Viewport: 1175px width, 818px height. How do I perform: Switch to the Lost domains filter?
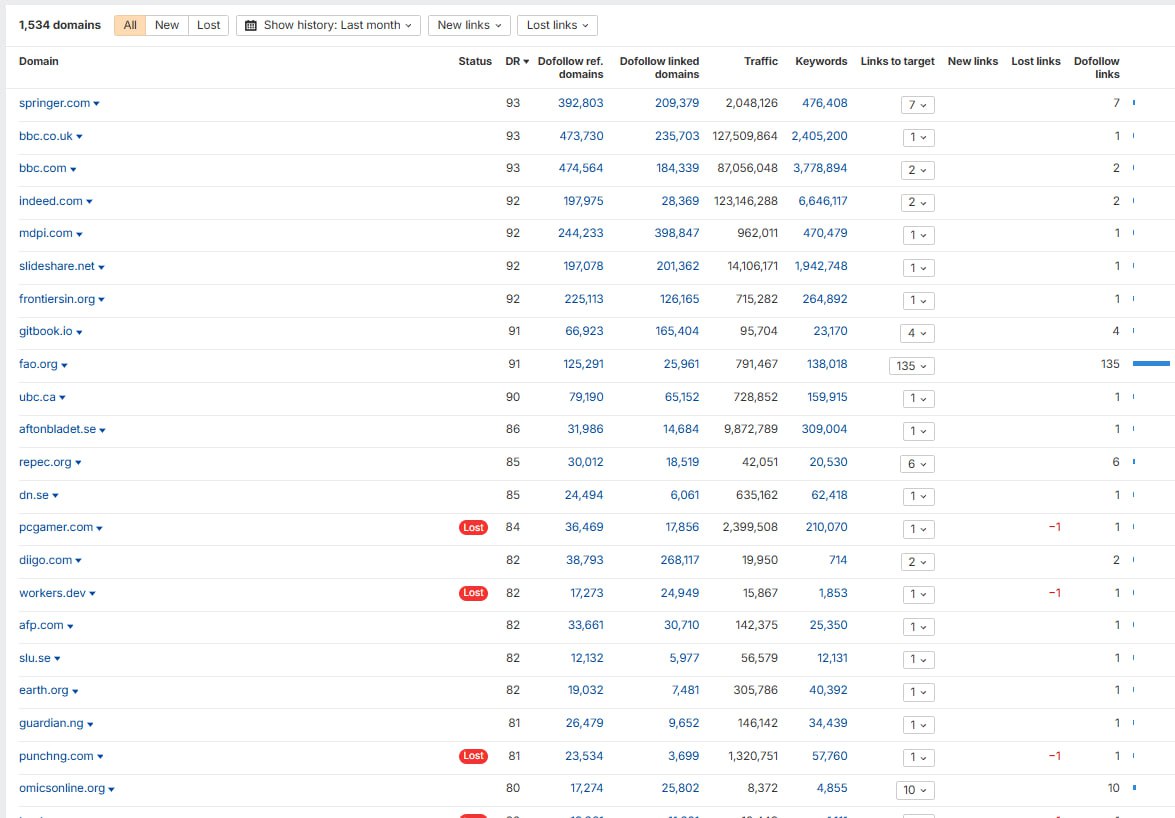208,25
